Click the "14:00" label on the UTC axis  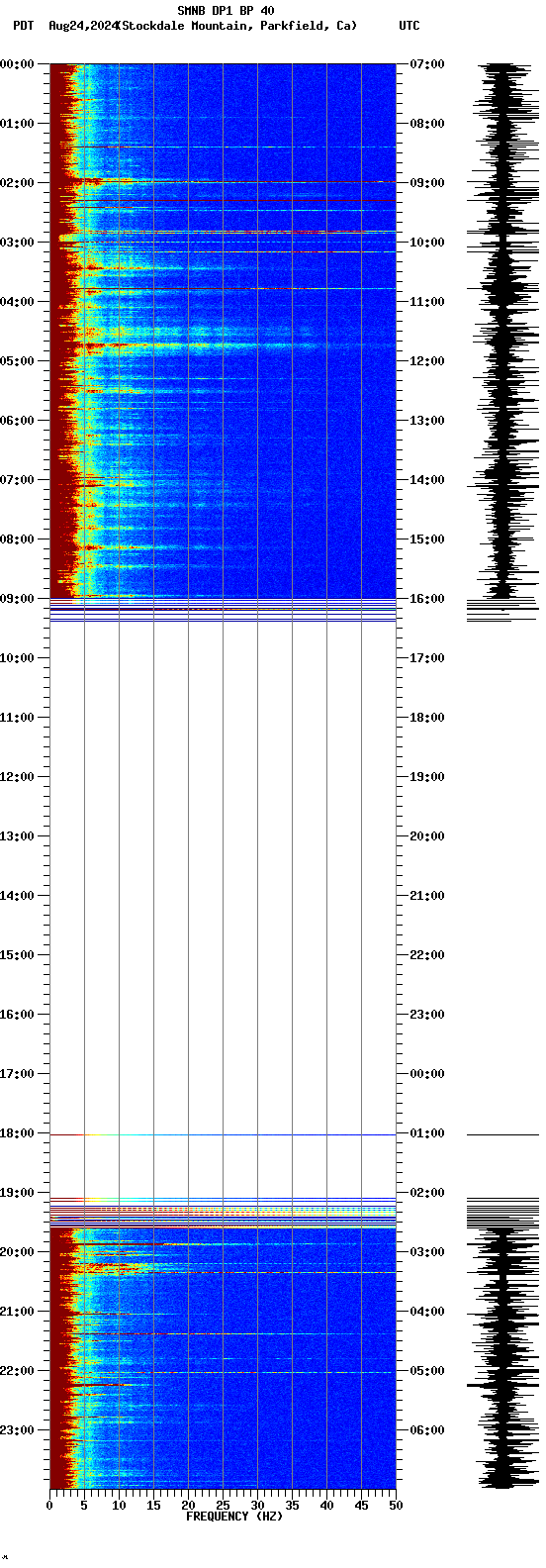(427, 480)
